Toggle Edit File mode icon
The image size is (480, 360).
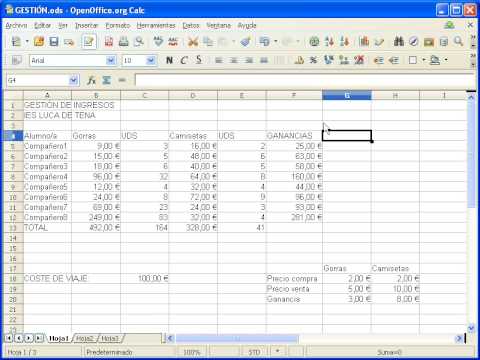tap(89, 42)
